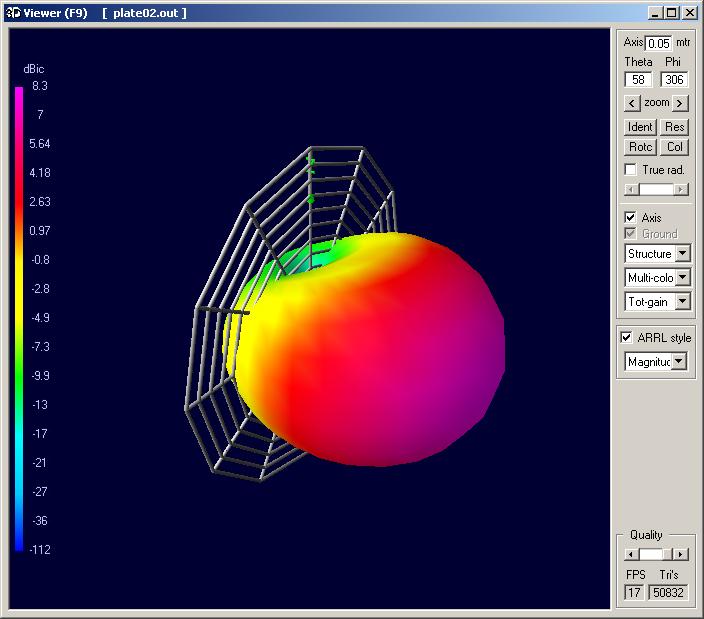The width and height of the screenshot is (704, 619).
Task: Click the 3D Viewer title bar icon
Action: (11, 13)
